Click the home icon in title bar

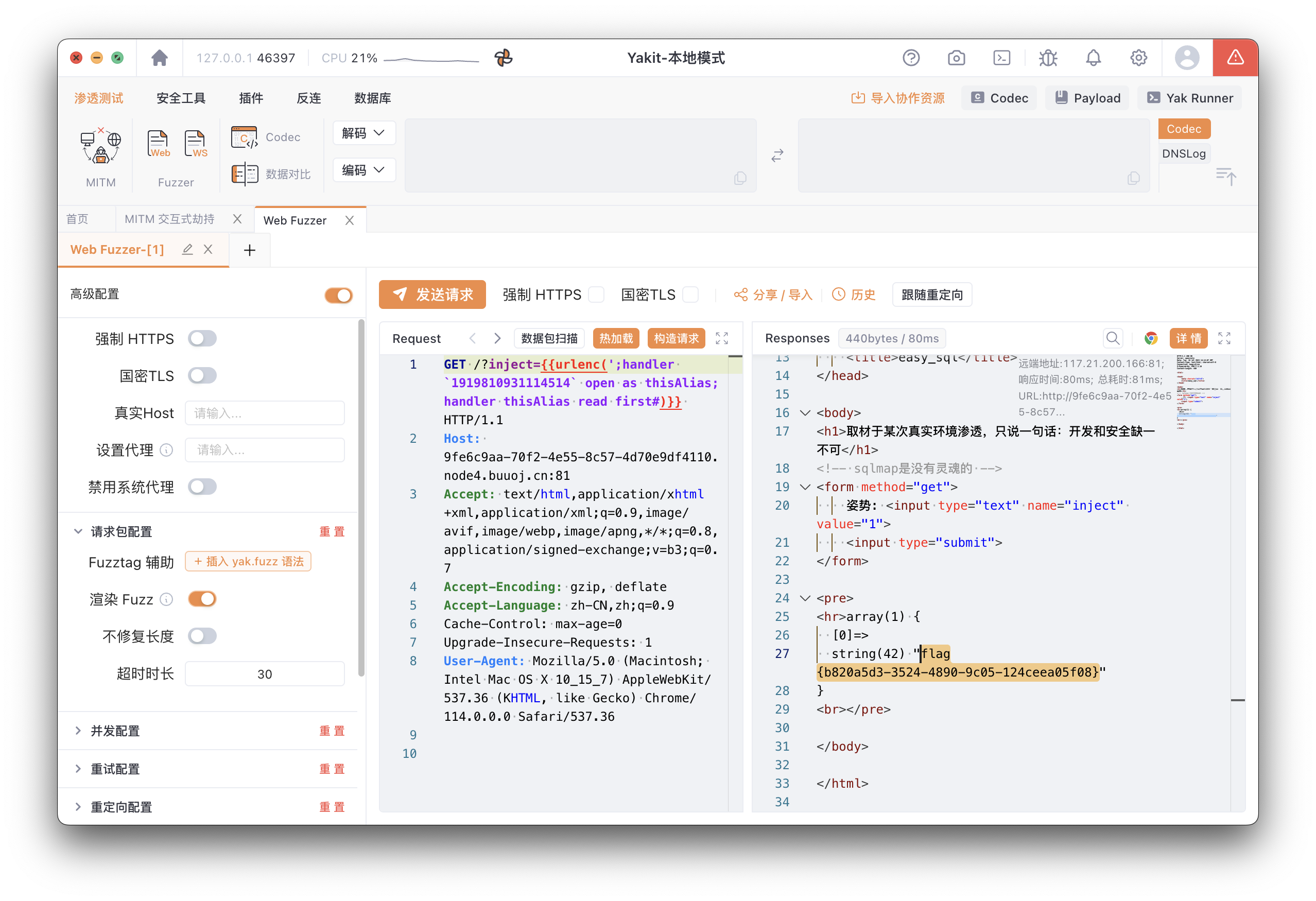coord(159,58)
